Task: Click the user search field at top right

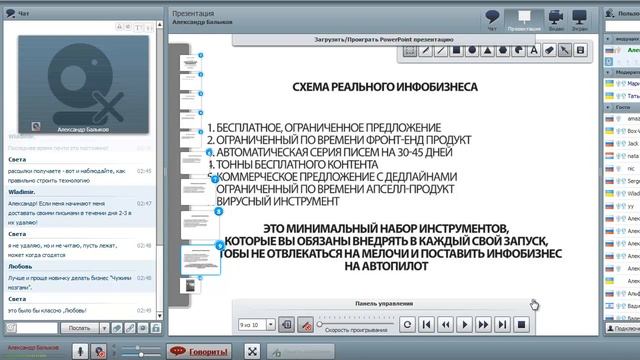Action: (x=622, y=27)
